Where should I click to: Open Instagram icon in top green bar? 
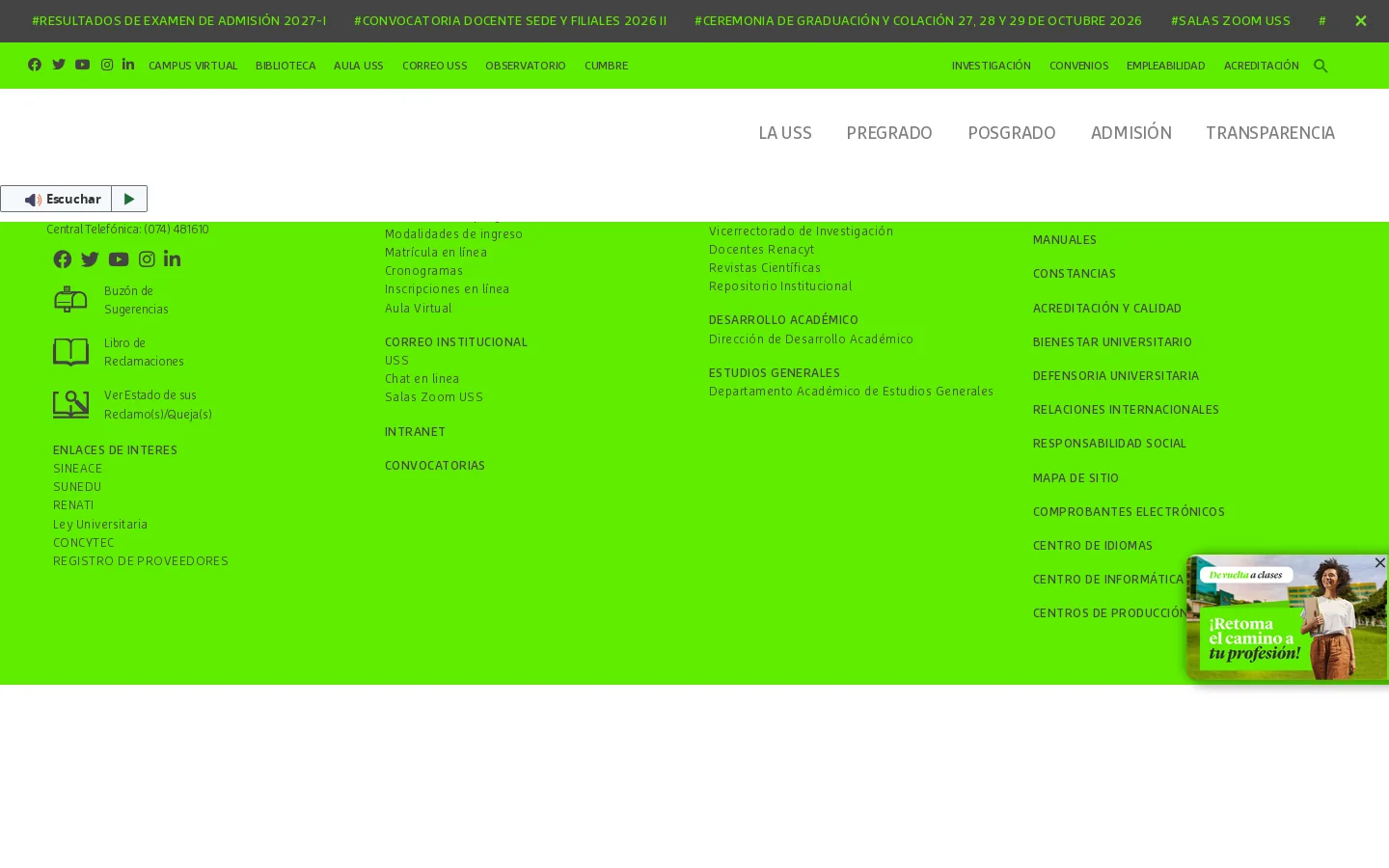pos(107,65)
